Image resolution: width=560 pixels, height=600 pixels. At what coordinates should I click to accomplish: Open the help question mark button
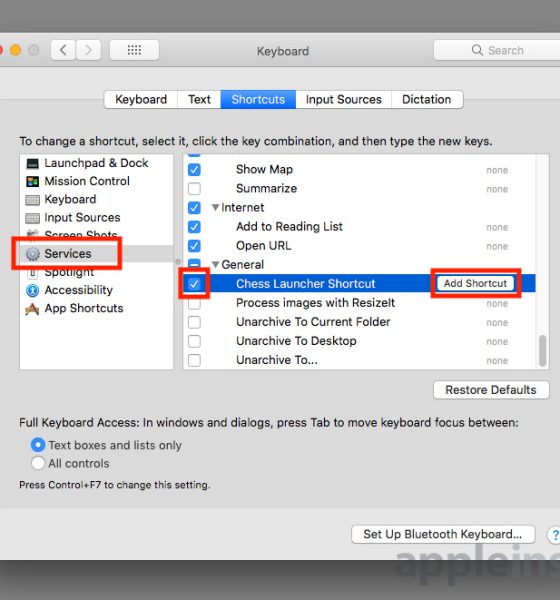point(554,534)
